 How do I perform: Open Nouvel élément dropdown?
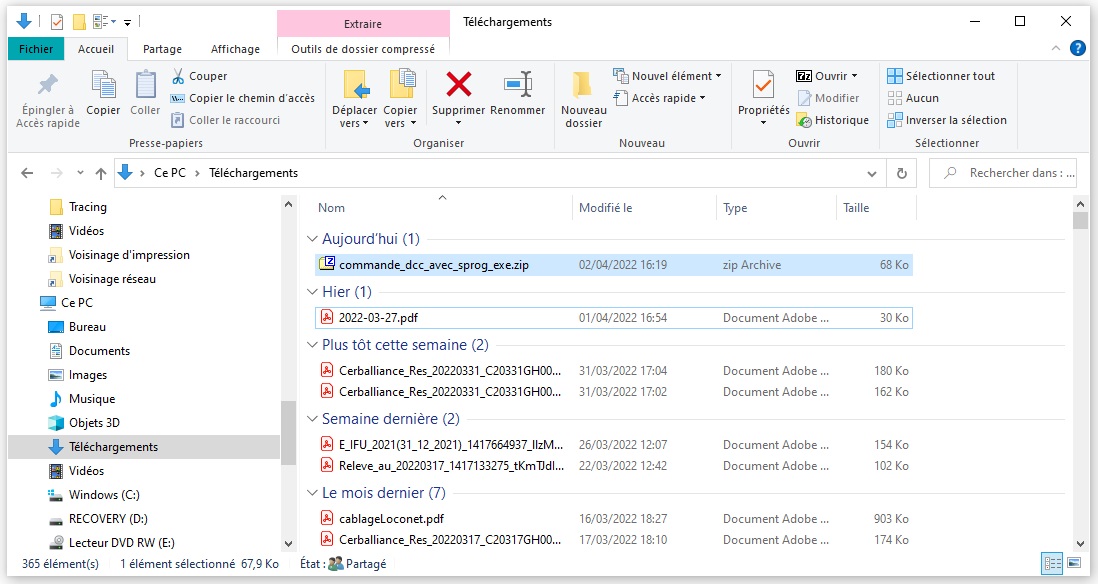(x=667, y=76)
